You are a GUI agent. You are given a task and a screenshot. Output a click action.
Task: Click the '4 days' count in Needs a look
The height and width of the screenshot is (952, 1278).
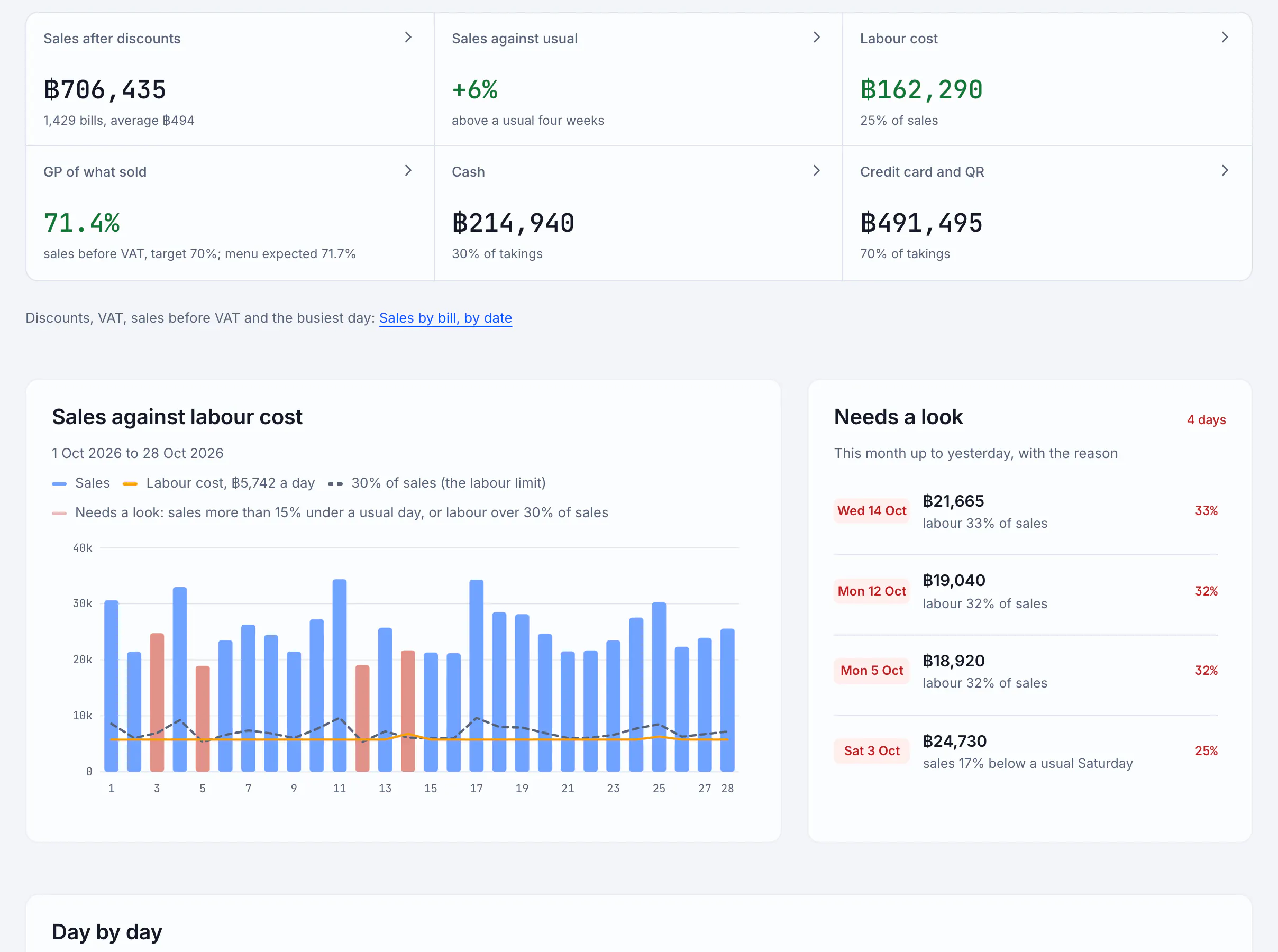coord(1206,419)
